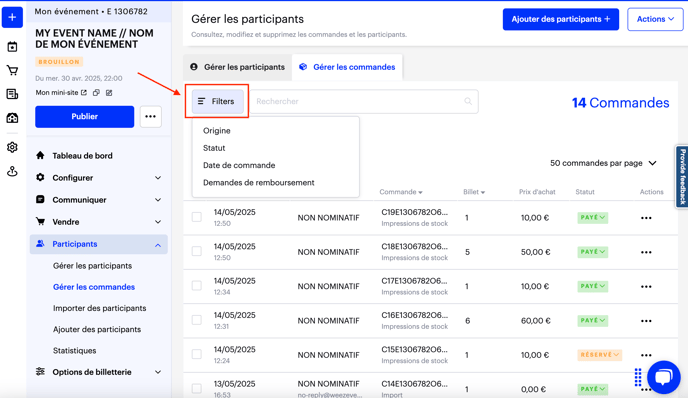Viewport: 688px width, 398px height.
Task: Open actions menu for order C19E1306782O6
Action: click(646, 218)
